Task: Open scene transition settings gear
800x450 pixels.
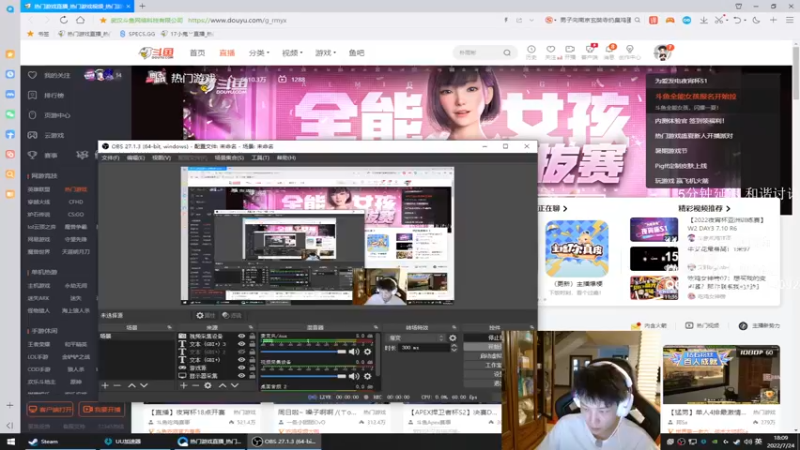Action: (x=453, y=338)
